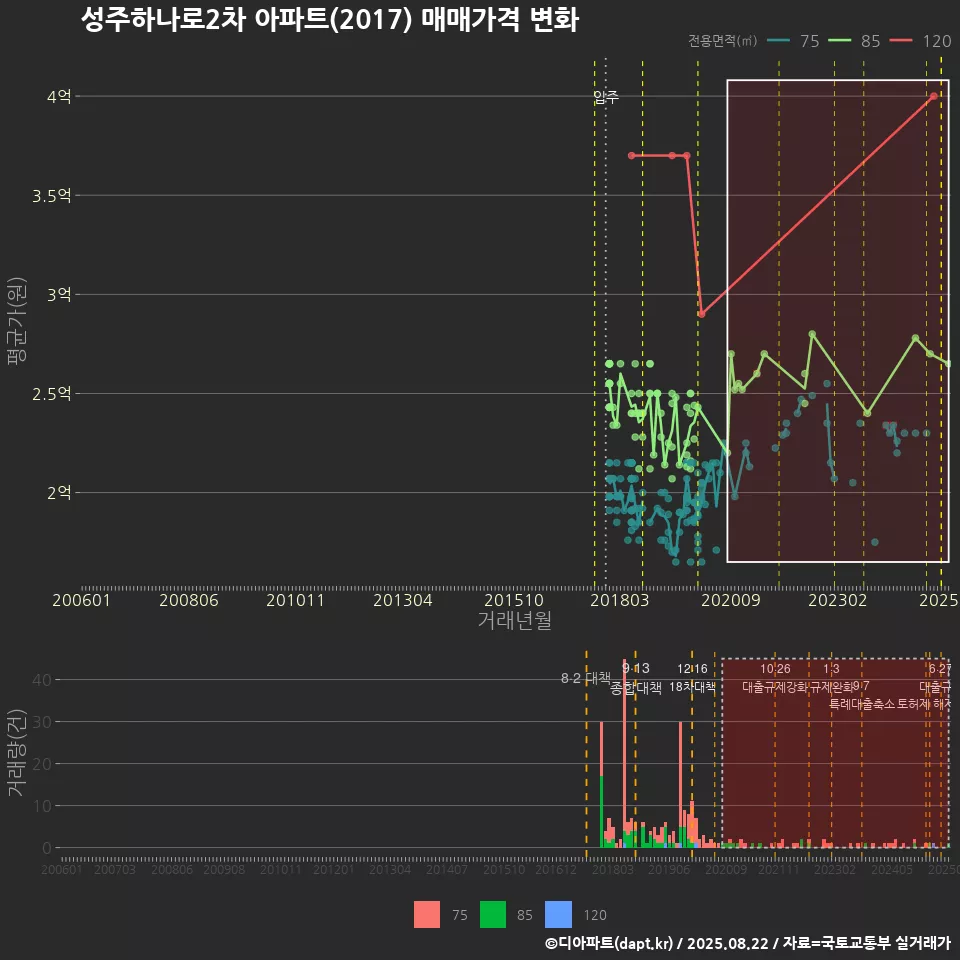
Task: Click the '200601' price chart x-axis label
Action: point(81,600)
